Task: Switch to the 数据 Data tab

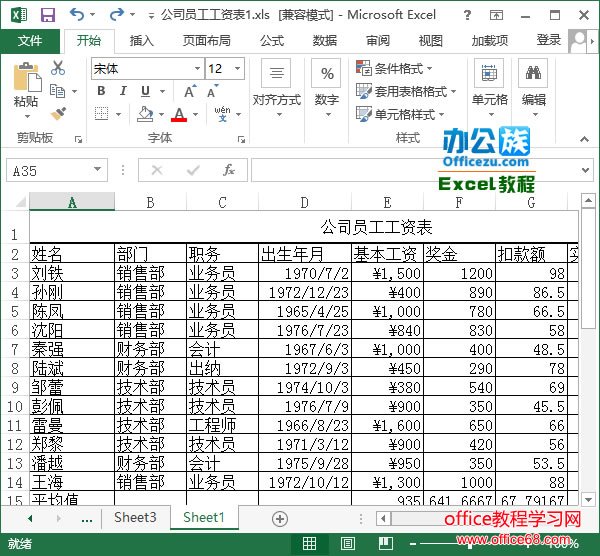Action: 325,41
